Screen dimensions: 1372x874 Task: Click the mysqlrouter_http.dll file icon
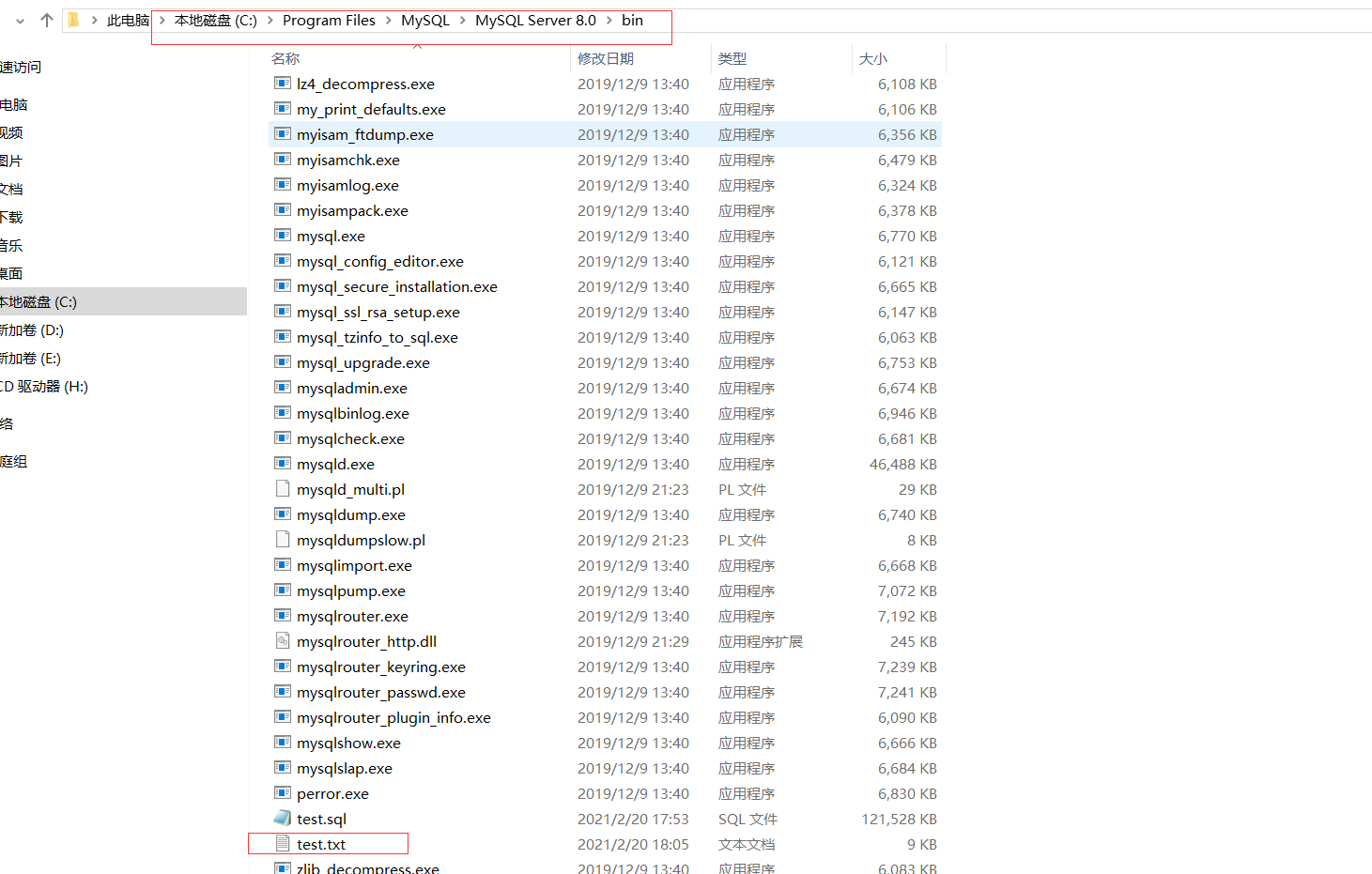[282, 641]
